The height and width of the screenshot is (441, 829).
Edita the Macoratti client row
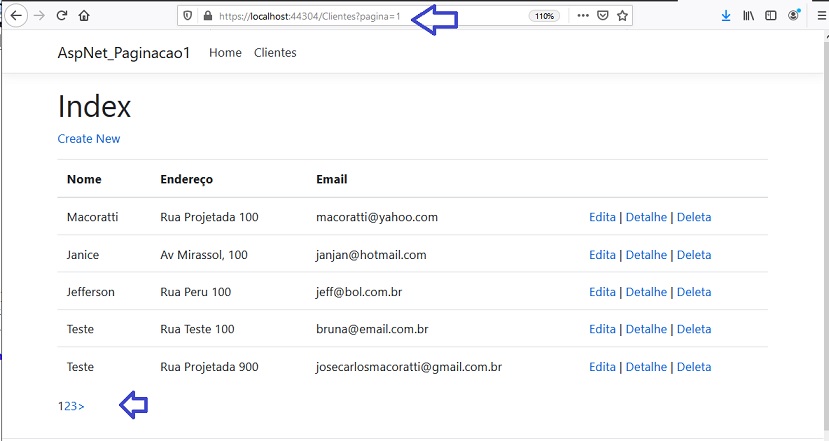[602, 217]
